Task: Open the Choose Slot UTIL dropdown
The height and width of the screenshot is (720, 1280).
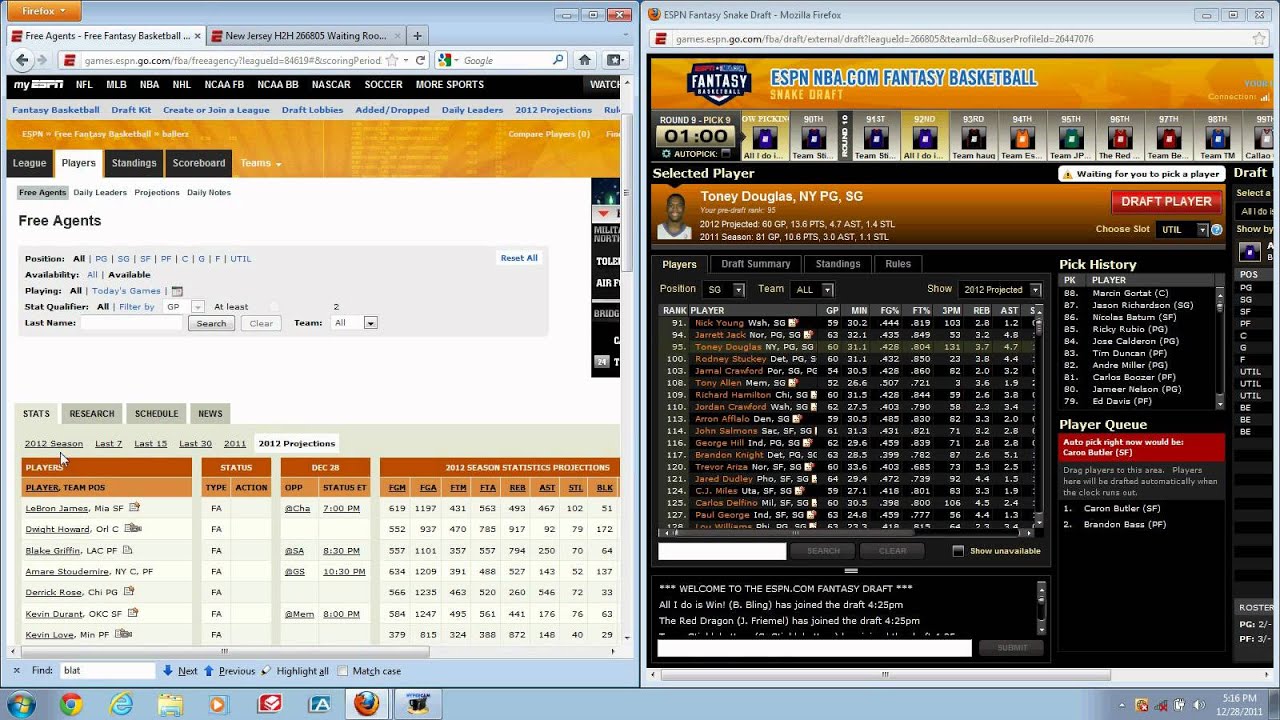Action: [1183, 230]
